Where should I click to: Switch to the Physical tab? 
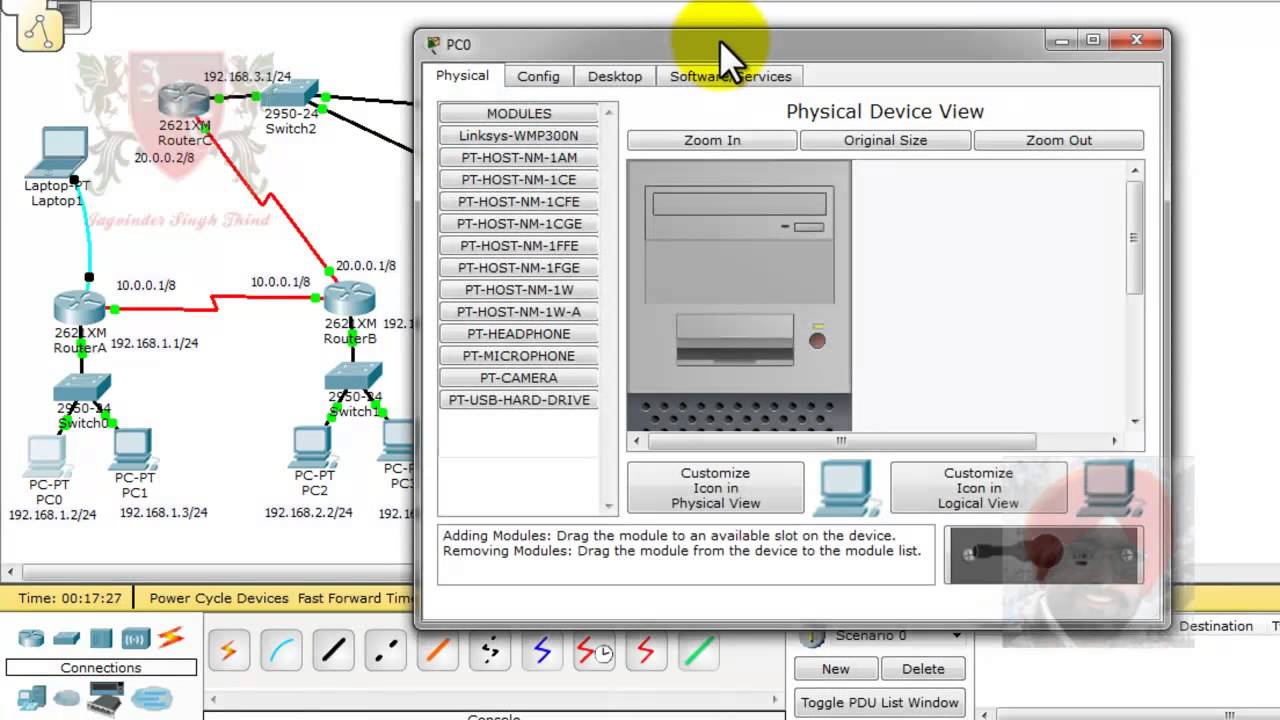coord(462,76)
